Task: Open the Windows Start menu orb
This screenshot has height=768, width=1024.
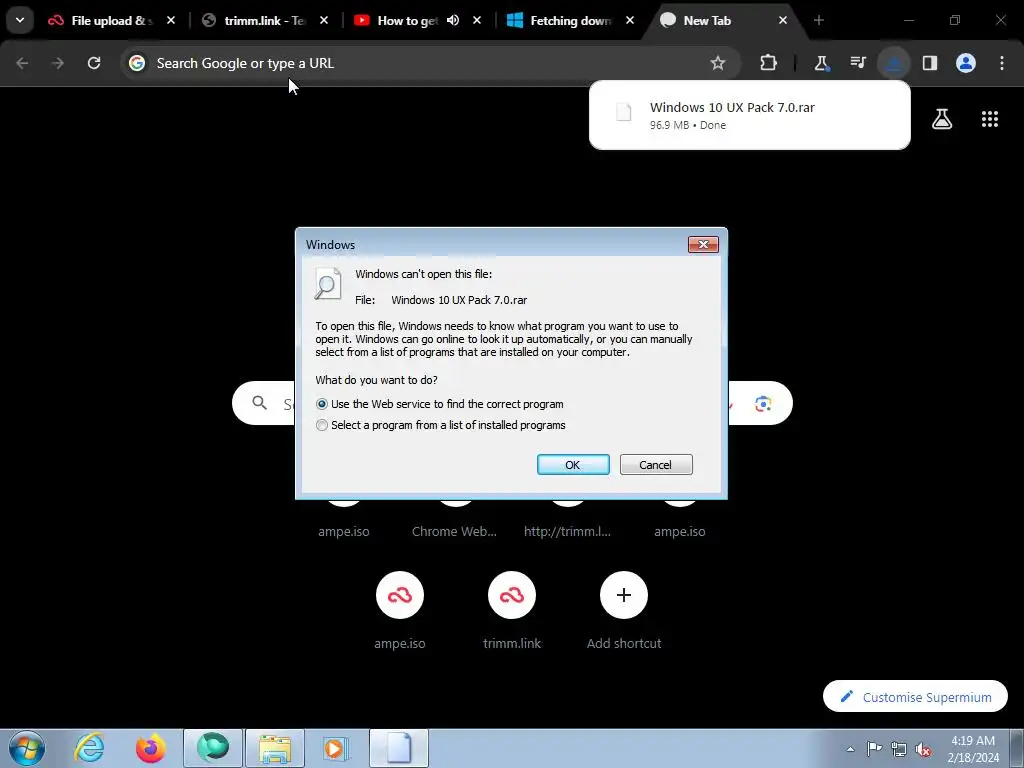Action: (27, 748)
